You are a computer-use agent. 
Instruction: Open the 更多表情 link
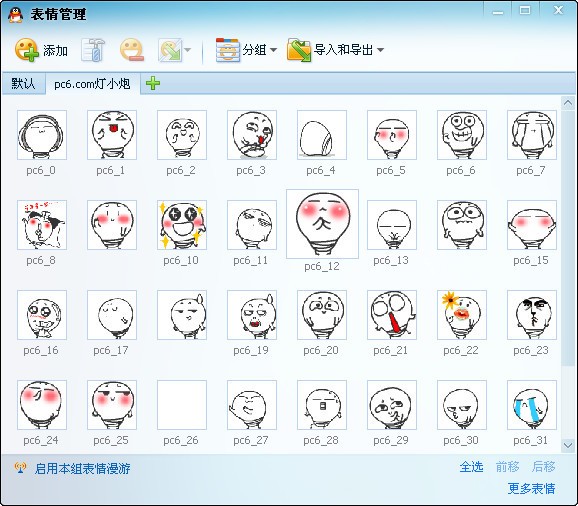coord(531,489)
